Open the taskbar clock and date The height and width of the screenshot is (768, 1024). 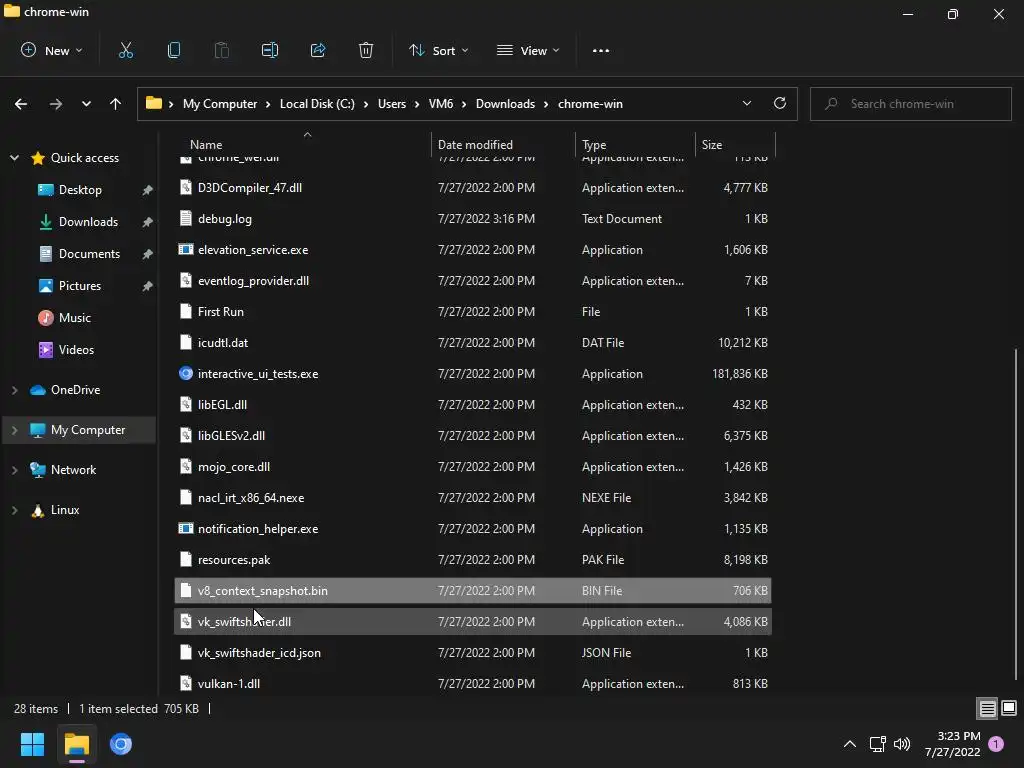pyautogui.click(x=952, y=744)
